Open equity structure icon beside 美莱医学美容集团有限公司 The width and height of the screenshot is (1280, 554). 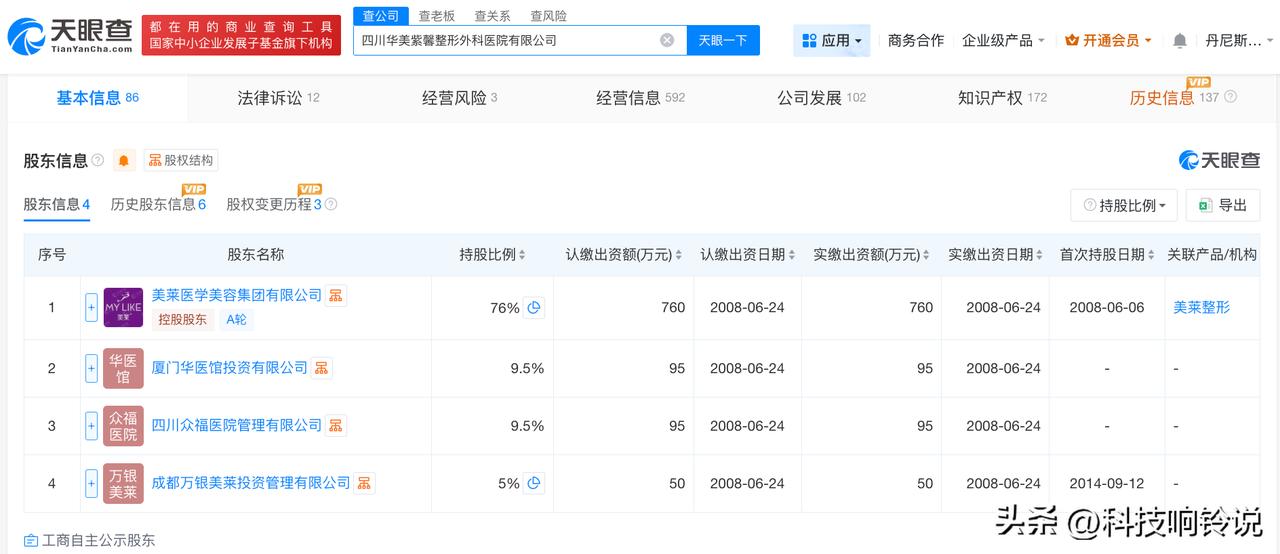click(336, 296)
